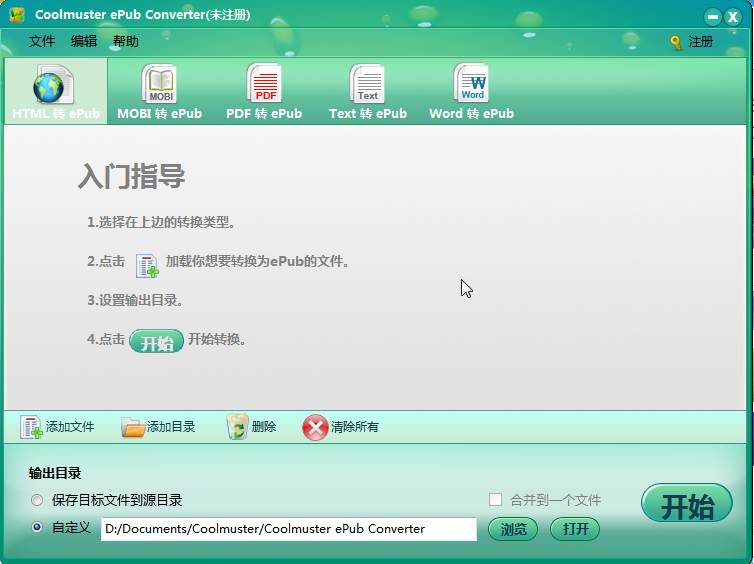Viewport: 754px width, 564px height.
Task: Select the HTML 转 ePub conversion tab
Action: (x=56, y=91)
